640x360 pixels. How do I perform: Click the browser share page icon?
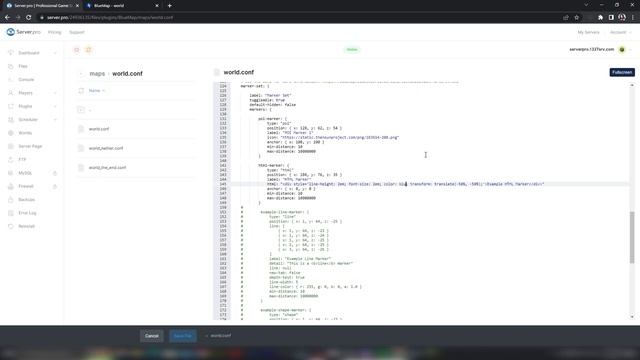(x=566, y=18)
